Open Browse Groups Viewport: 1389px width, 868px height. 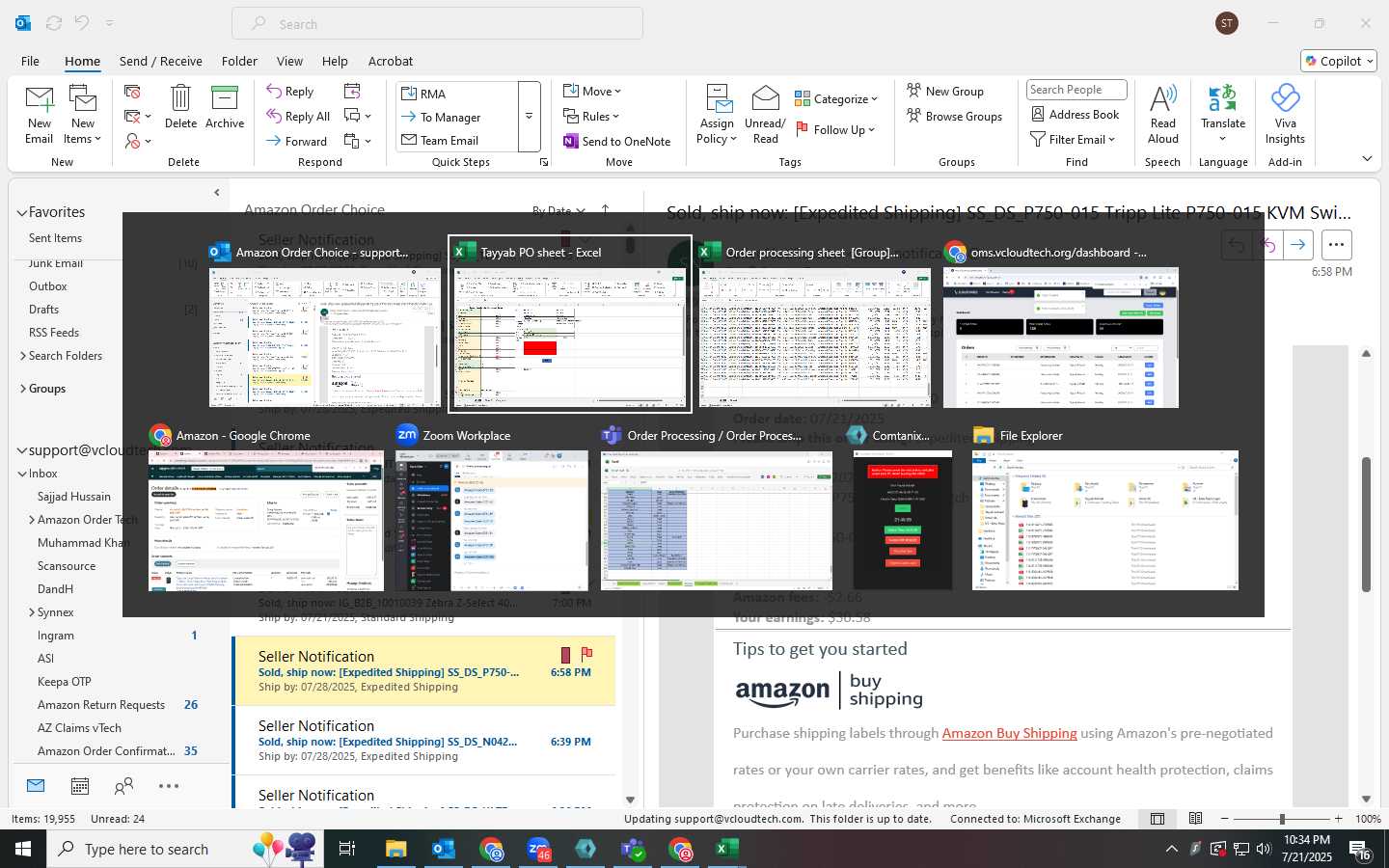954,116
